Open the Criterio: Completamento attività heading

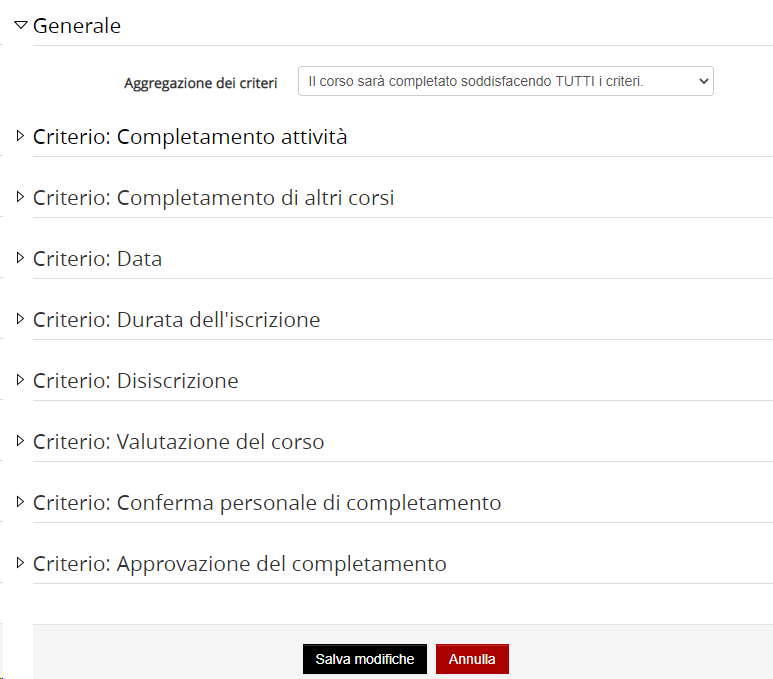pyautogui.click(x=190, y=137)
